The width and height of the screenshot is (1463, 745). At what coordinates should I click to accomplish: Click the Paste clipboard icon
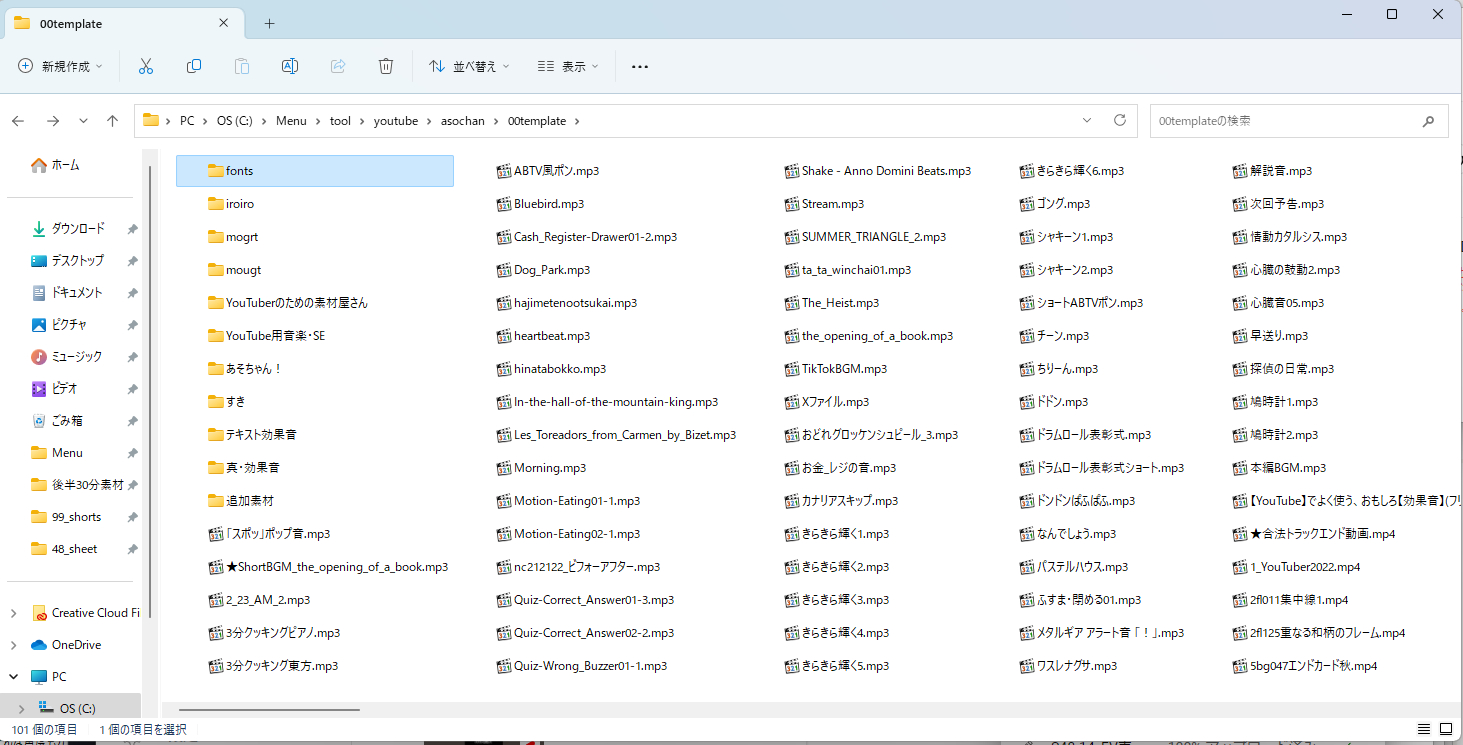[x=242, y=66]
